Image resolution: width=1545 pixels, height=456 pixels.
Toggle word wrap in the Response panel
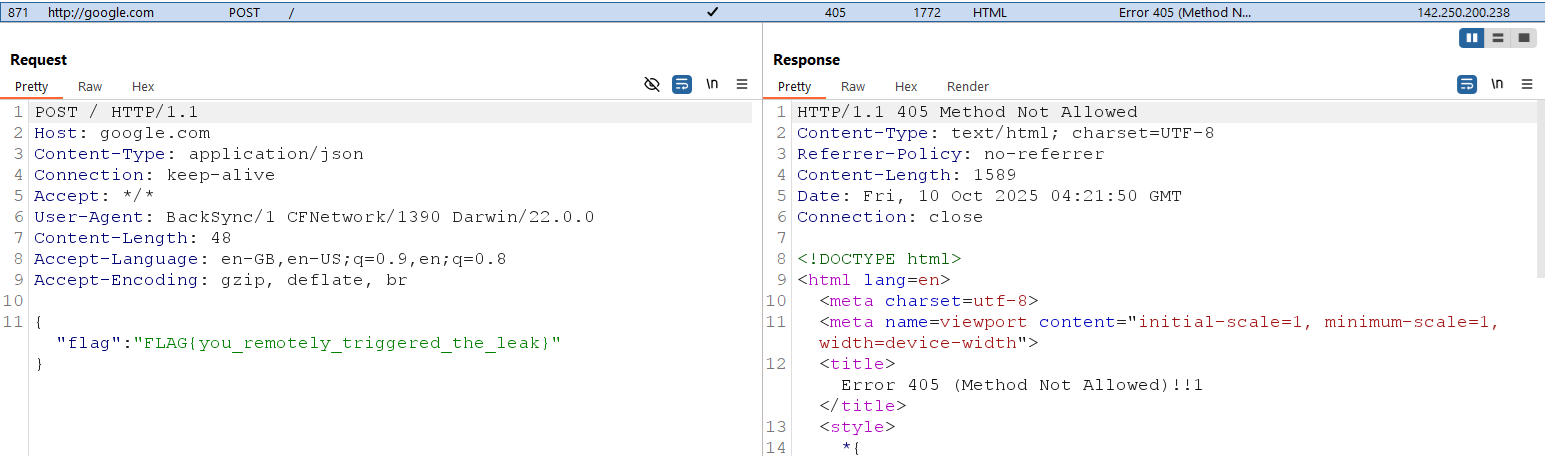(x=1467, y=85)
